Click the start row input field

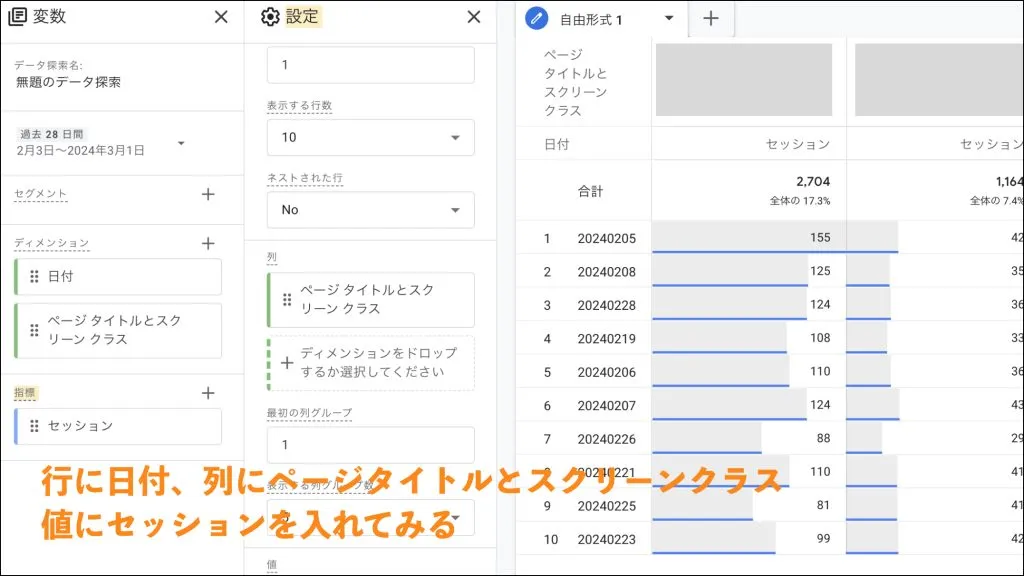point(370,65)
